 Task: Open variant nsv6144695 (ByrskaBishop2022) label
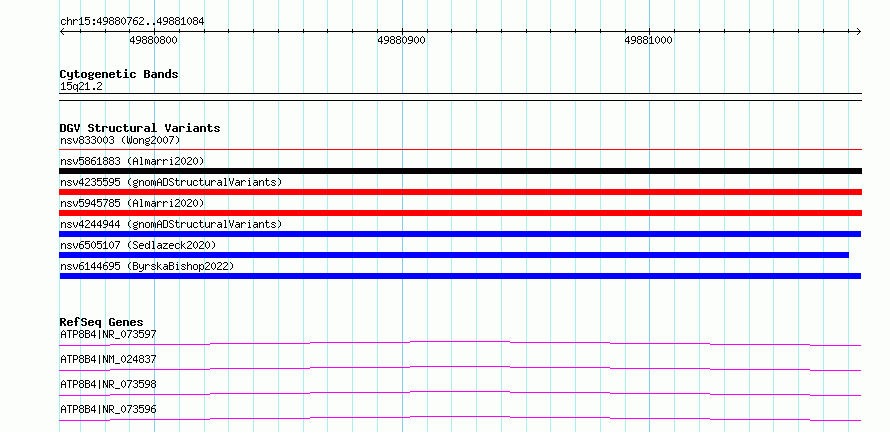(147, 266)
